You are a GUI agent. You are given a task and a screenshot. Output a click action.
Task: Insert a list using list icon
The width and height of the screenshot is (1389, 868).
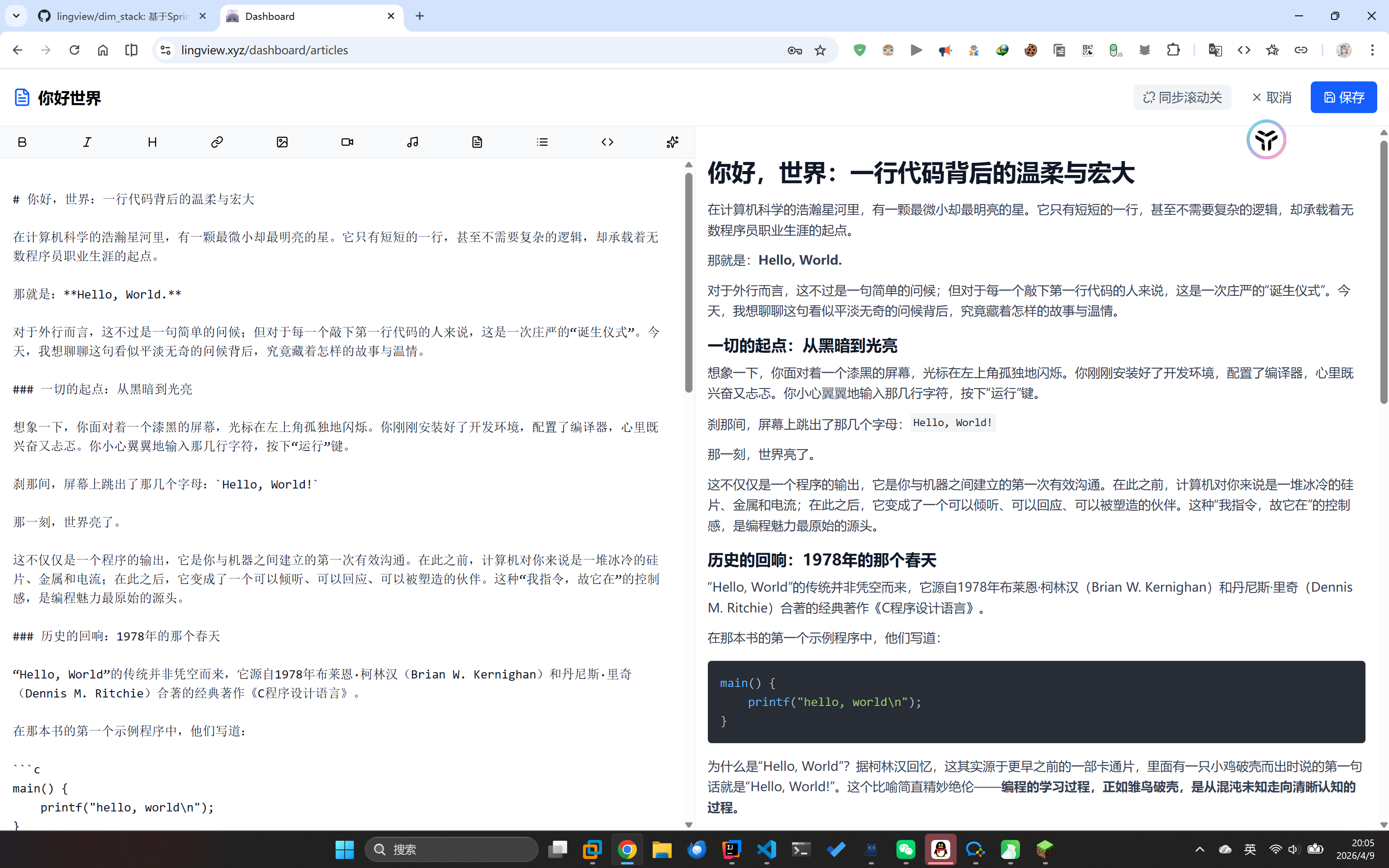click(x=542, y=142)
